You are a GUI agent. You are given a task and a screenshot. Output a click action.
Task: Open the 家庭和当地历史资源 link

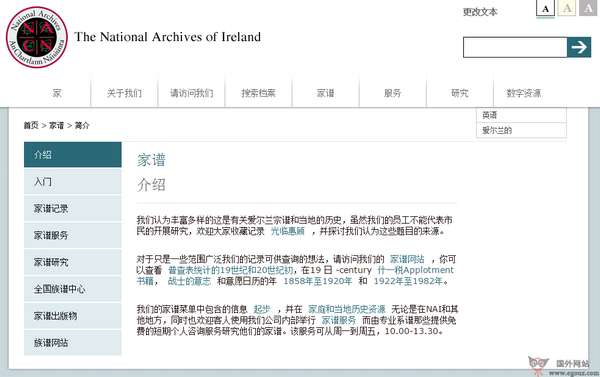[347, 309]
